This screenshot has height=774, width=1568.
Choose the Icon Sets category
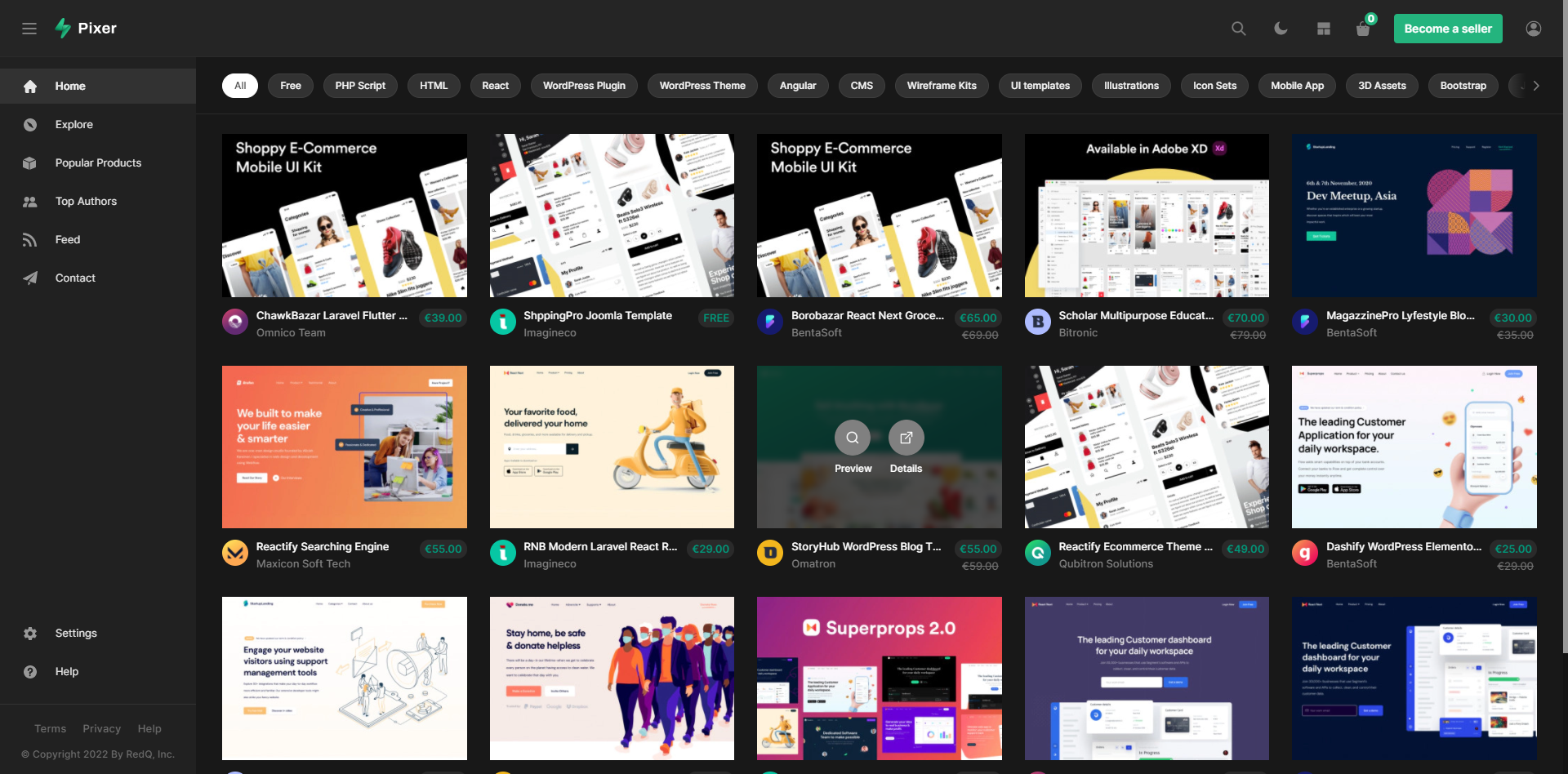pos(1214,86)
